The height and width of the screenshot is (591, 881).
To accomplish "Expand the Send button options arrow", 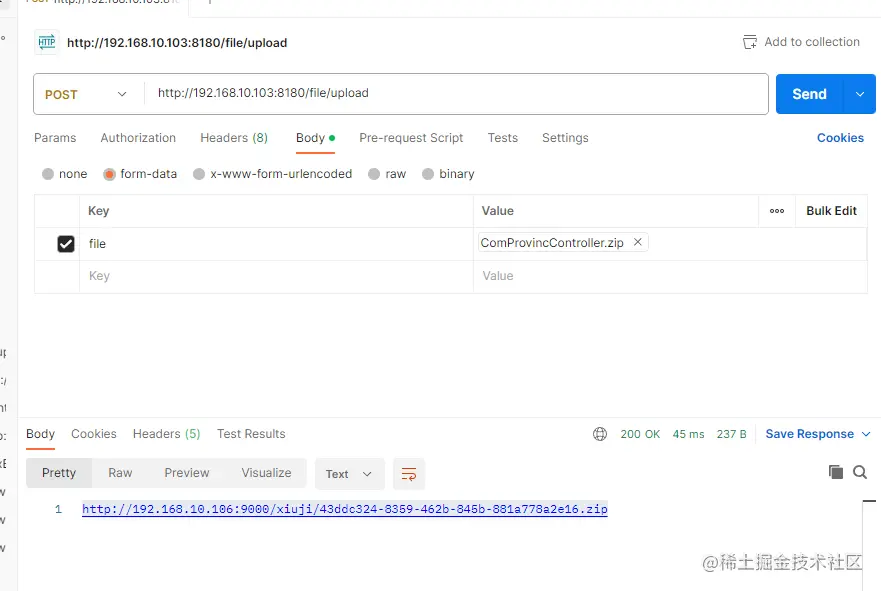I will coord(860,94).
